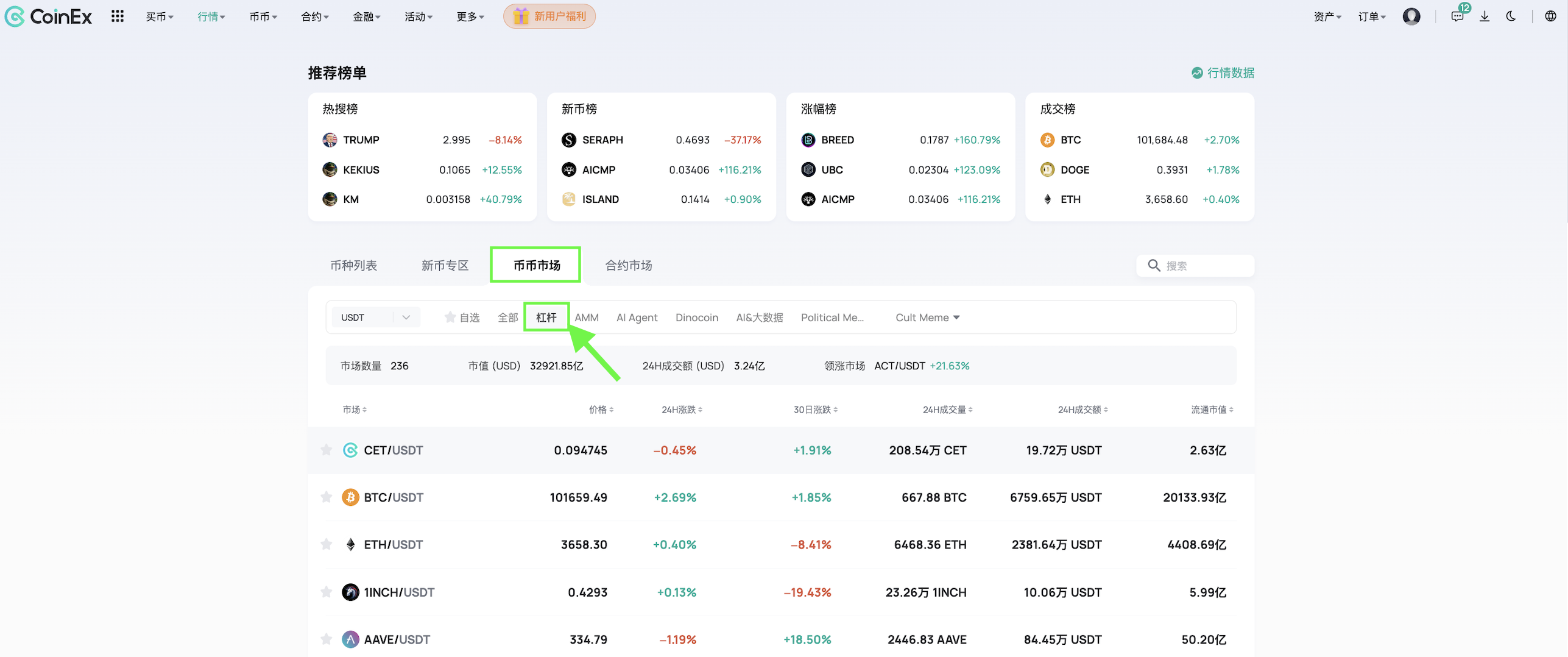Screen dimensions: 1568x657
Task: Click the UBC coin icon
Action: click(808, 169)
